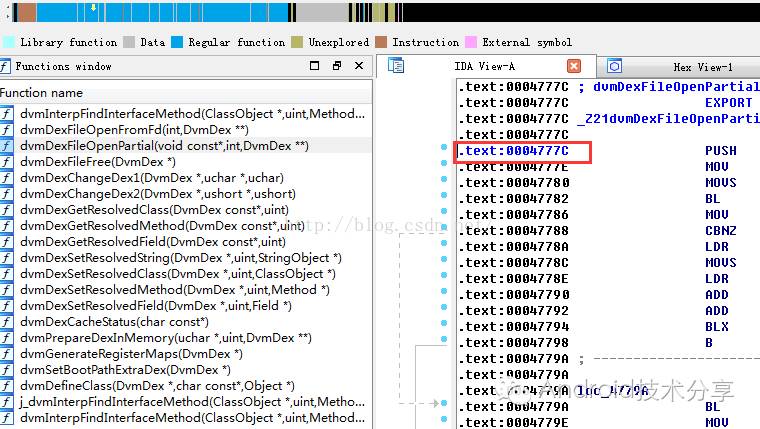The height and width of the screenshot is (429, 760).
Task: Click the function icon beside dvmDexSetResolvedClass
Action: [6, 274]
